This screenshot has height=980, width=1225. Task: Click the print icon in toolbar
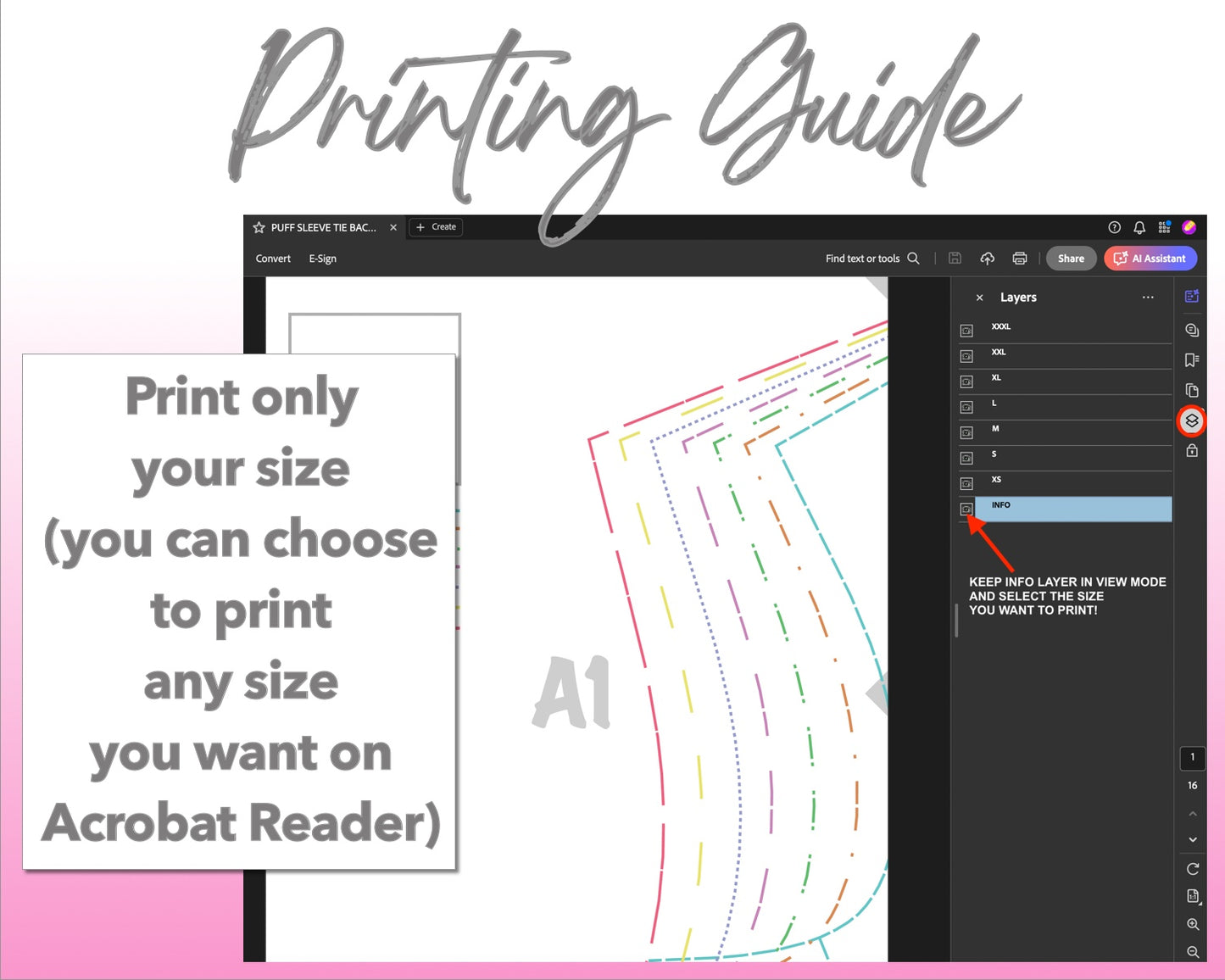(1020, 259)
